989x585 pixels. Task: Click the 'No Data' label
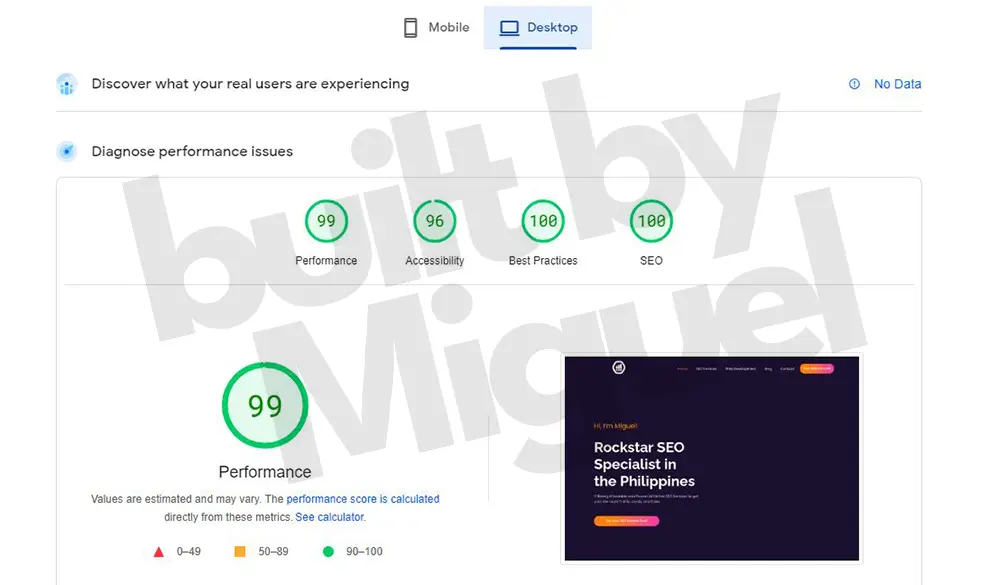[x=897, y=84]
